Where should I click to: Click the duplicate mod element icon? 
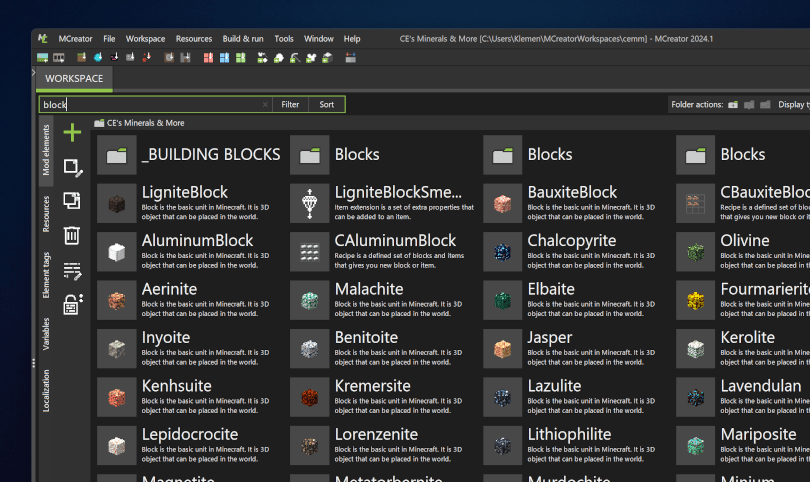pyautogui.click(x=72, y=200)
